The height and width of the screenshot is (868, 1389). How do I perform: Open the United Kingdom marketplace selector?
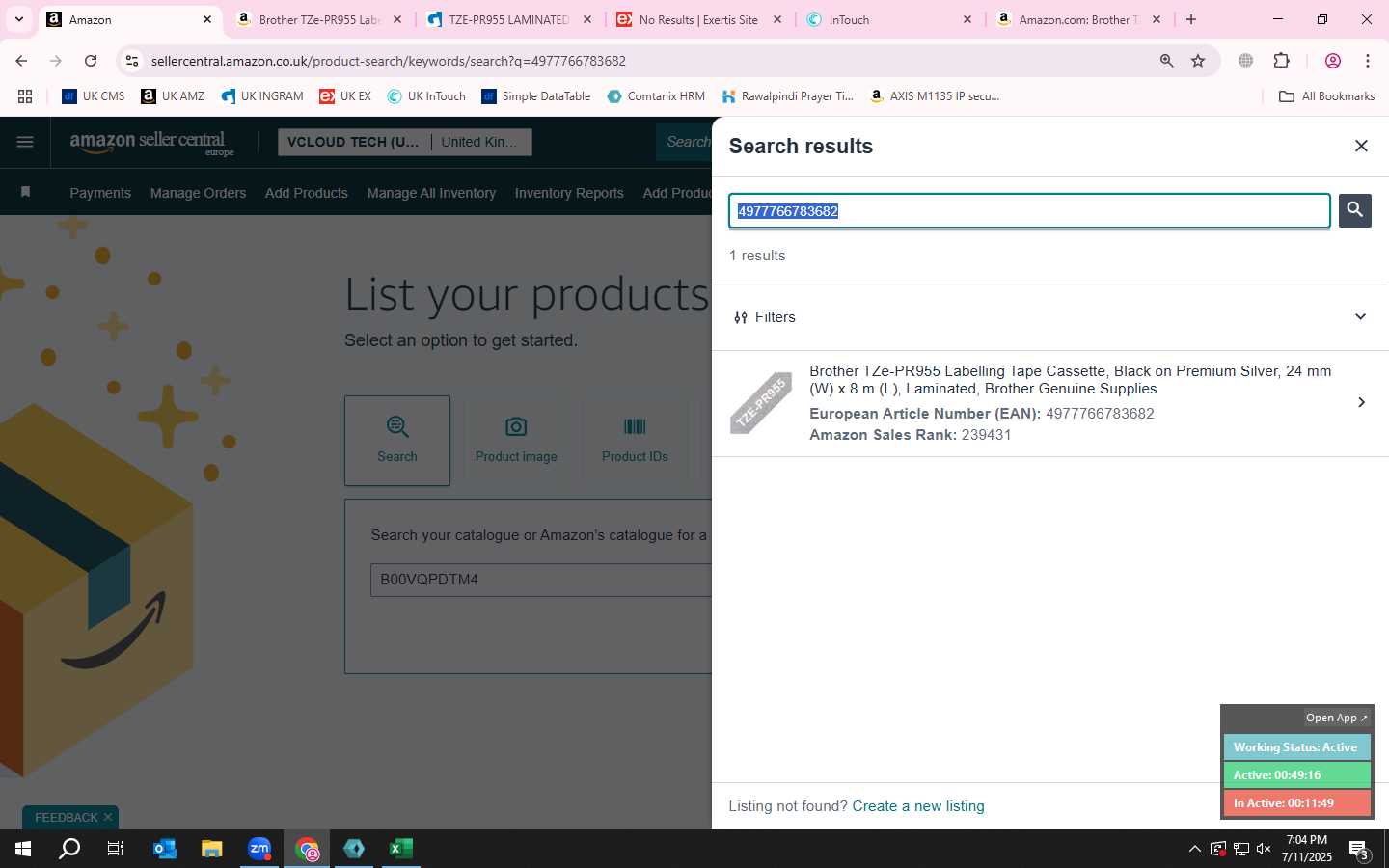coord(481,142)
